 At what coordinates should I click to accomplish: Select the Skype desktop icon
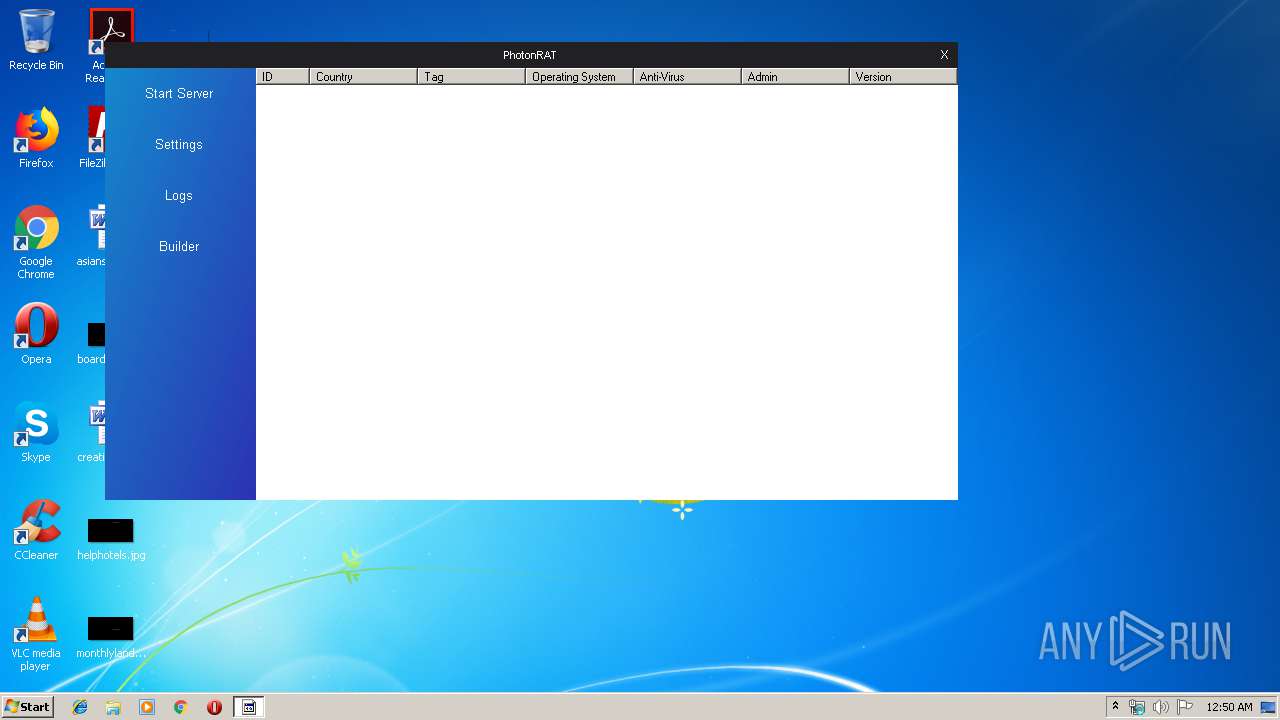tap(36, 432)
